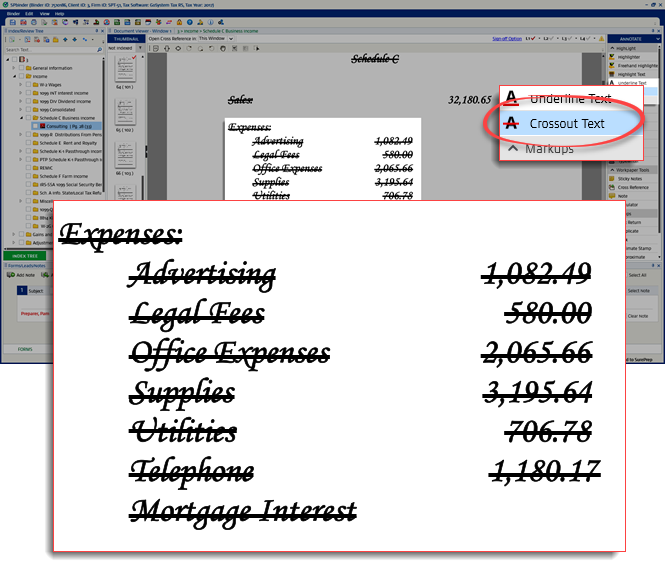Expand the General Information tree node
665x567 pixels.
click(14, 68)
